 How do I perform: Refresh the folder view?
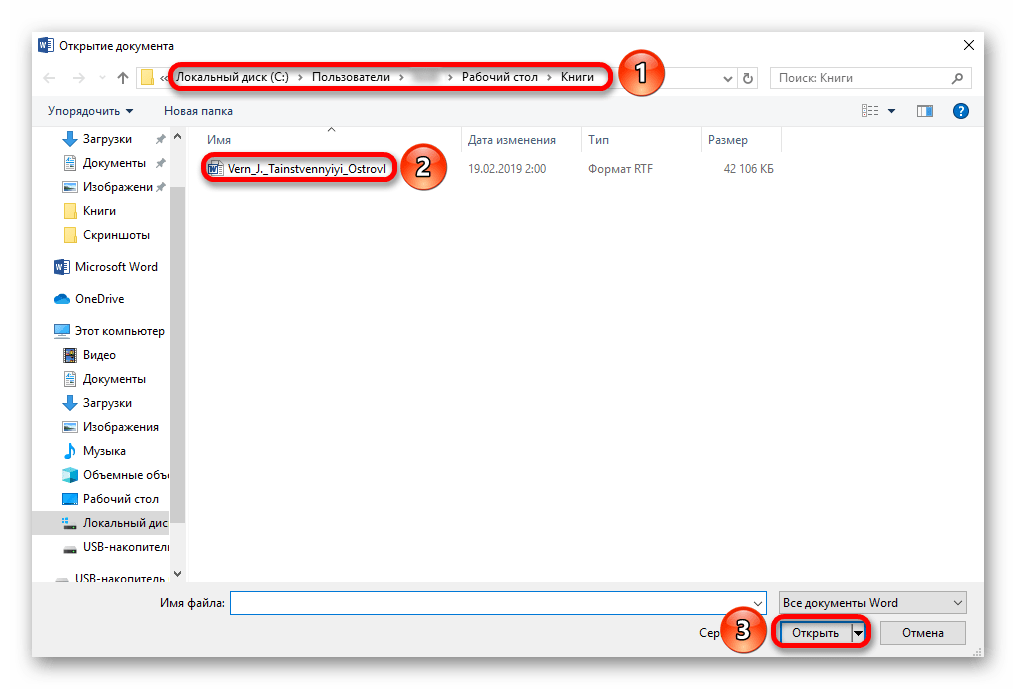748,78
